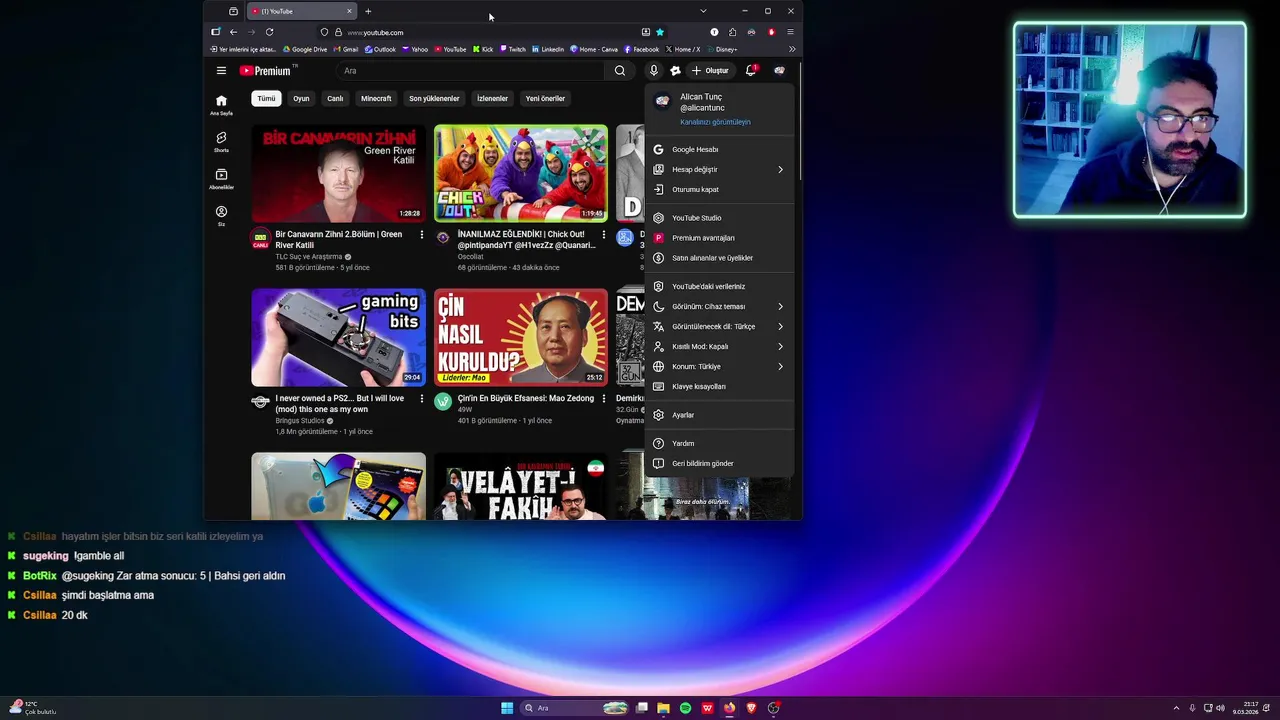Click the Firefox address bar
Screen dimensions: 1280x720
[490, 32]
